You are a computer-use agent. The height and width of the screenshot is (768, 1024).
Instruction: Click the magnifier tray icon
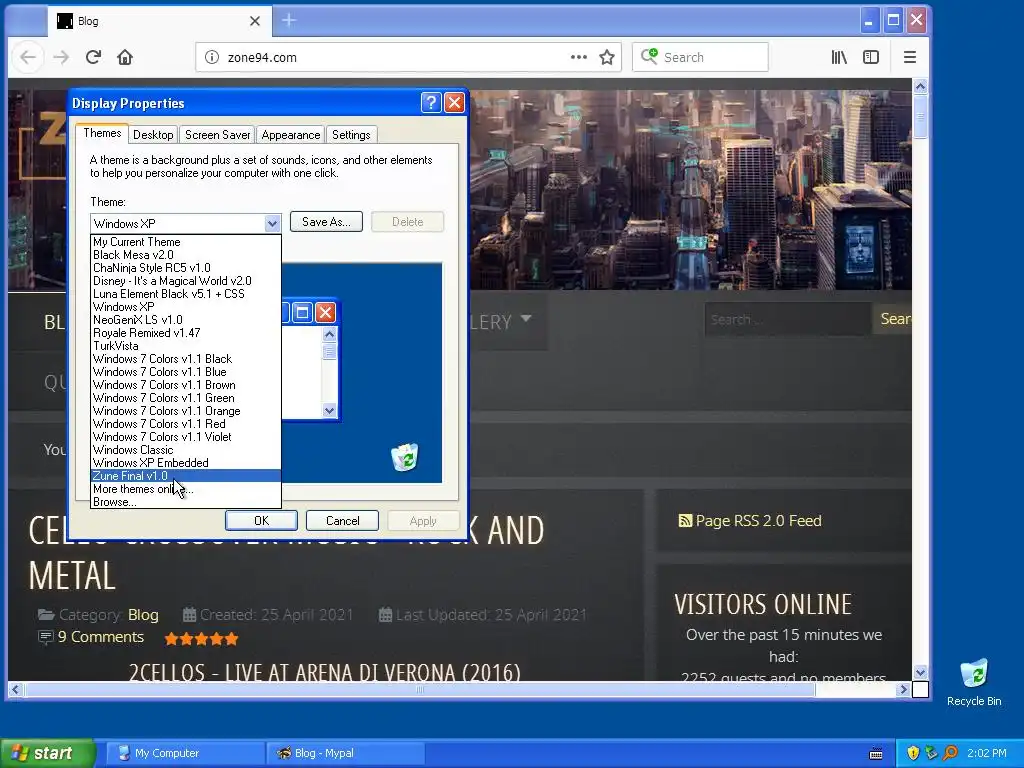[x=951, y=753]
